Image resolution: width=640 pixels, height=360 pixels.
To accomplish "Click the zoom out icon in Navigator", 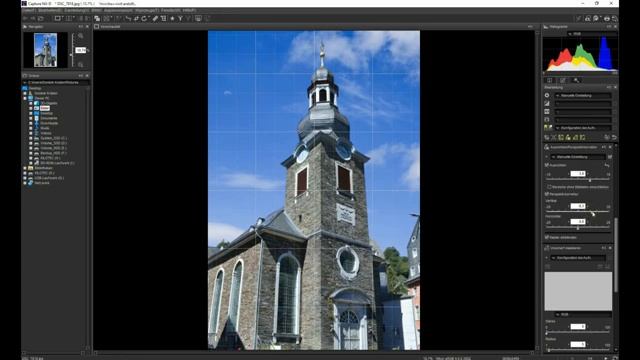I will click(x=81, y=64).
